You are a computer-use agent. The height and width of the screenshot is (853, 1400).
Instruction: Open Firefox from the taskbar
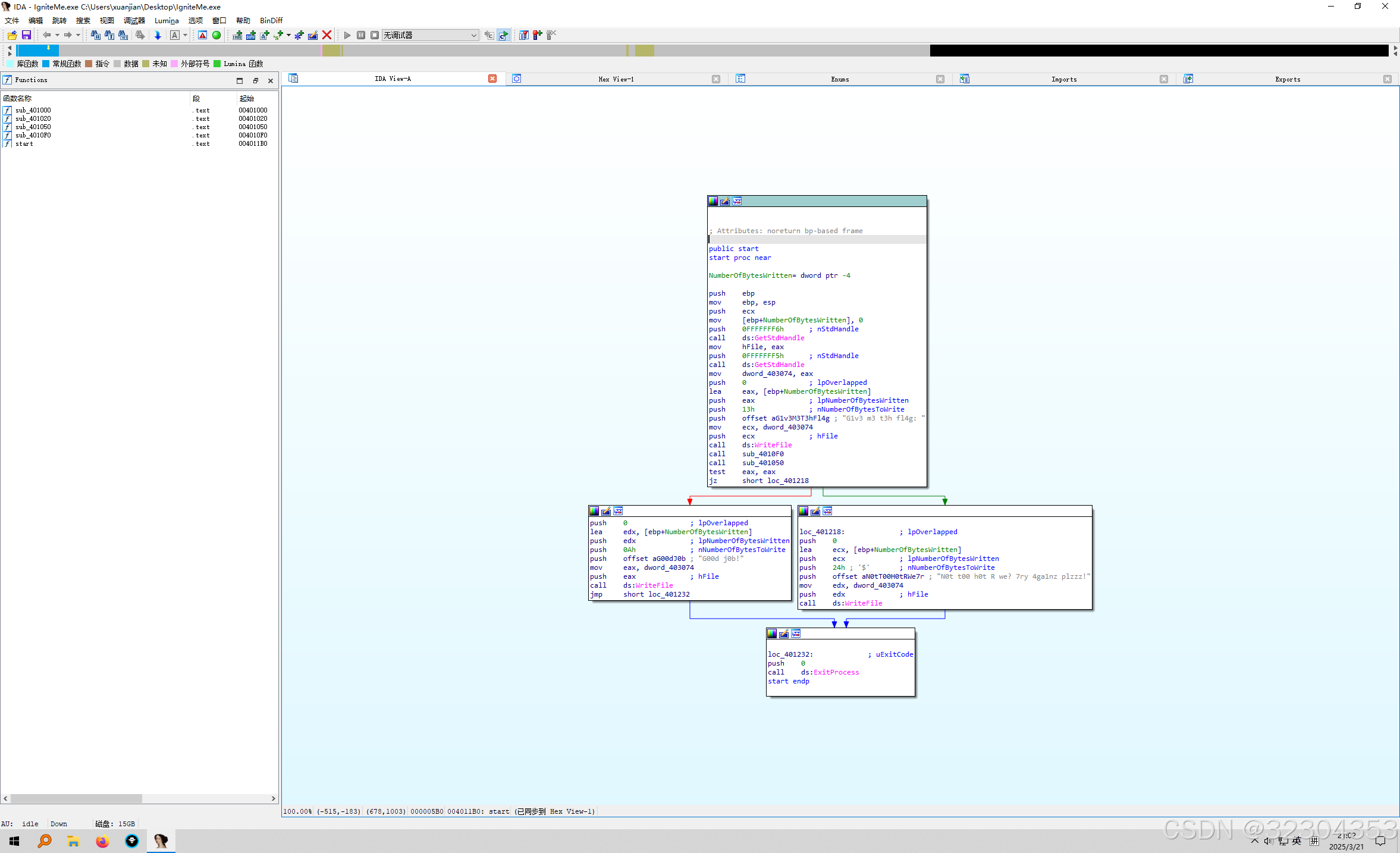[102, 841]
